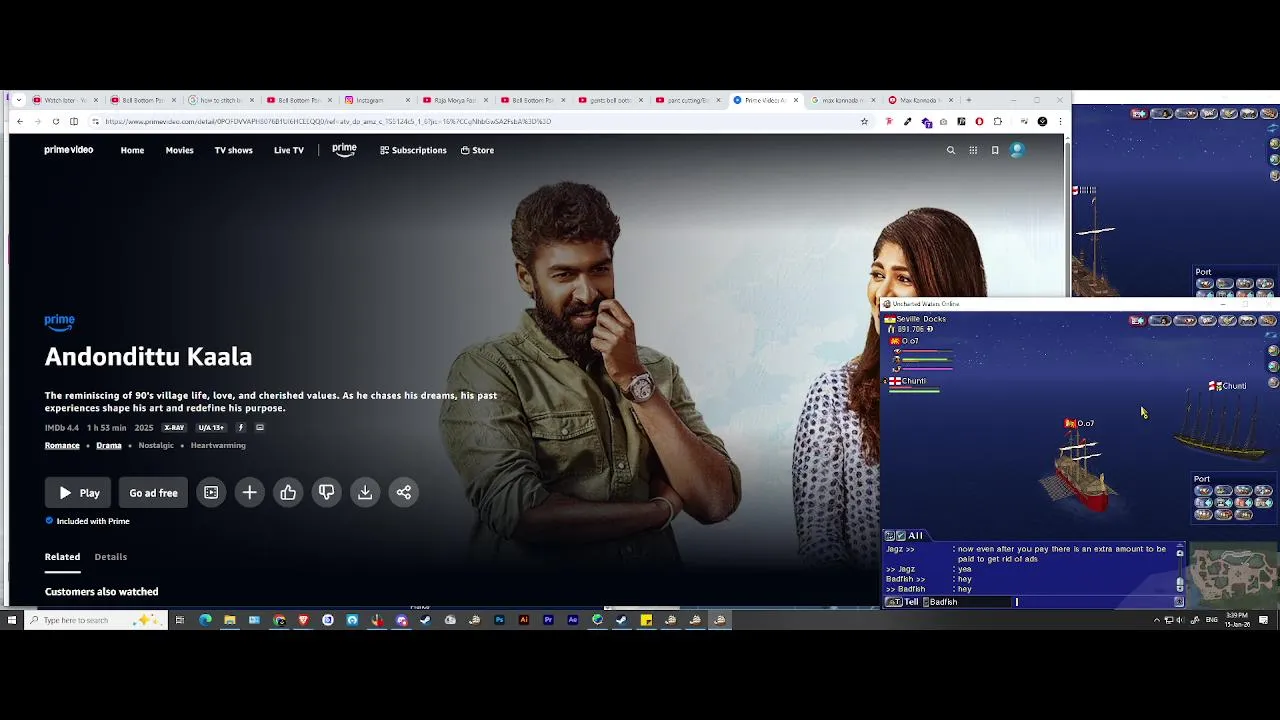Viewport: 1280px width, 720px height.
Task: Click rightmost top menu icon in front game window
Action: pyautogui.click(x=1268, y=321)
